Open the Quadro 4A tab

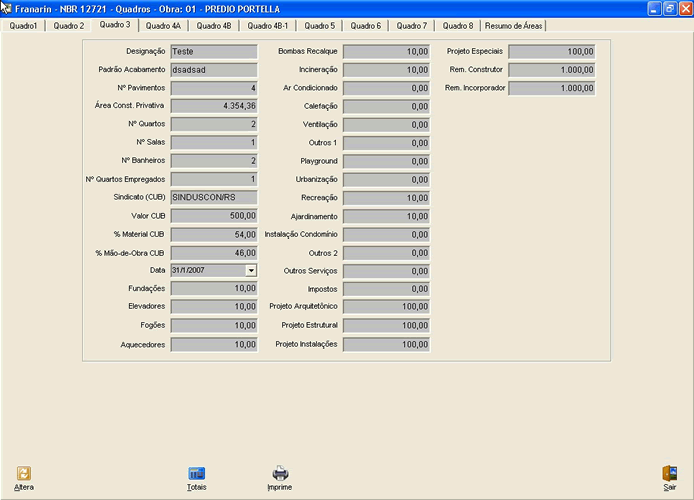[163, 26]
